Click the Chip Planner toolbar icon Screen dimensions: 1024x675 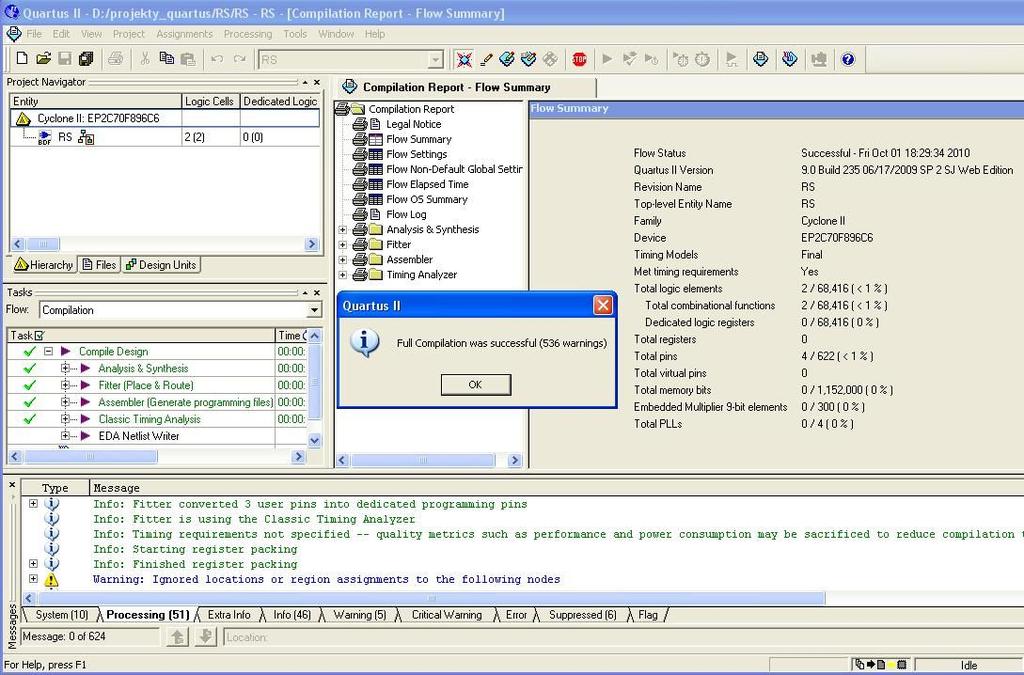pos(551,59)
